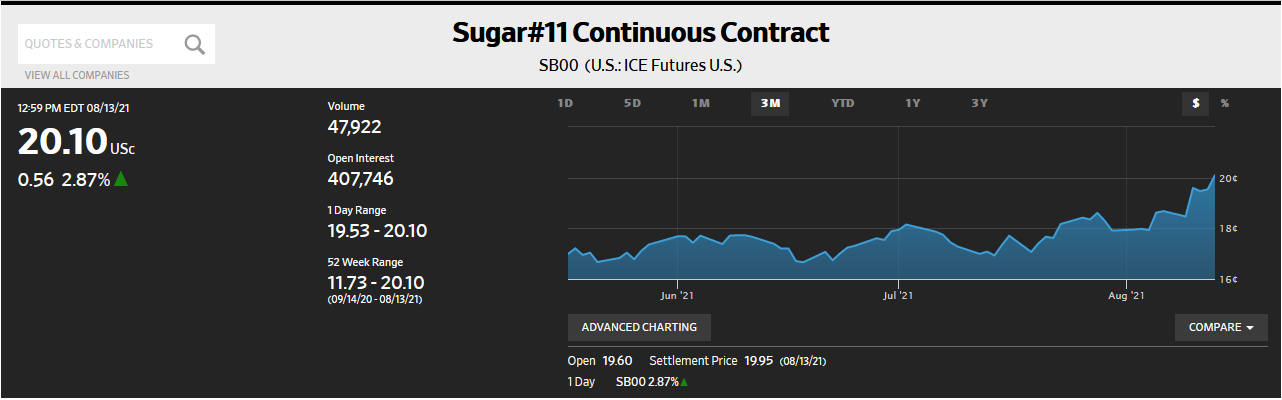Click the small green arrow beside SB00 2.87%
The height and width of the screenshot is (400, 1282).
point(685,382)
